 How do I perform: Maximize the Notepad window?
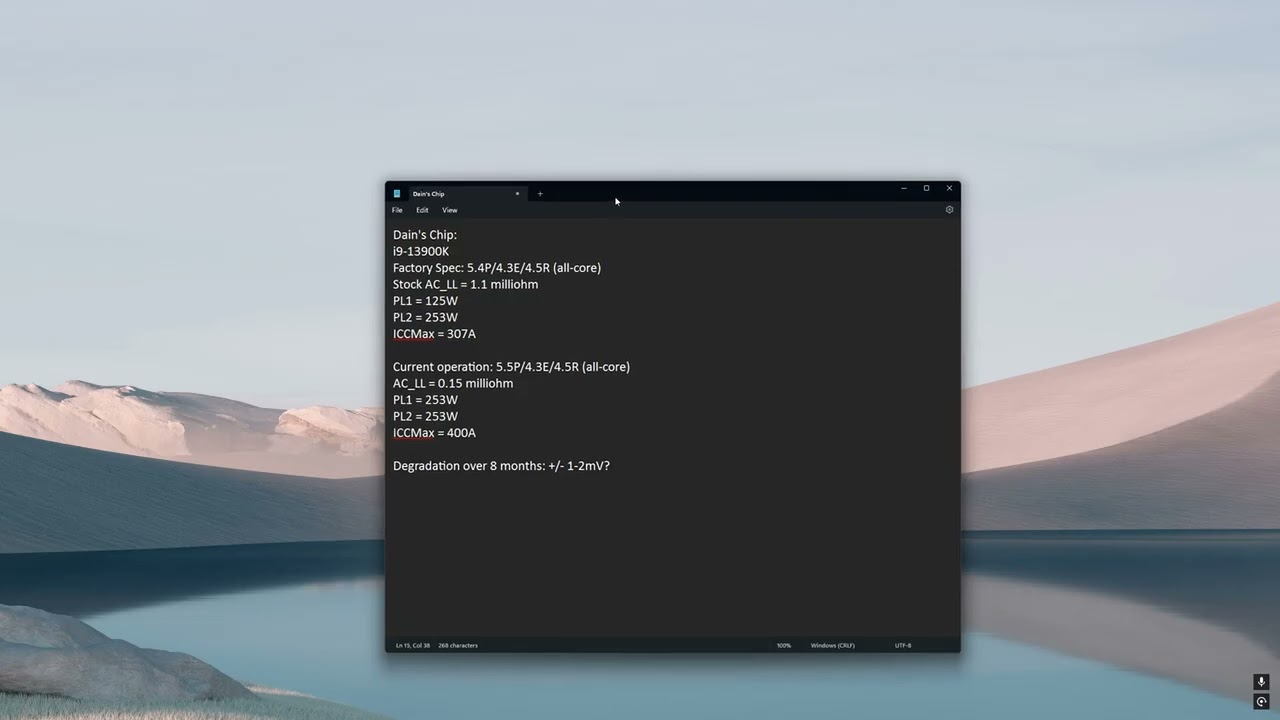coord(926,188)
